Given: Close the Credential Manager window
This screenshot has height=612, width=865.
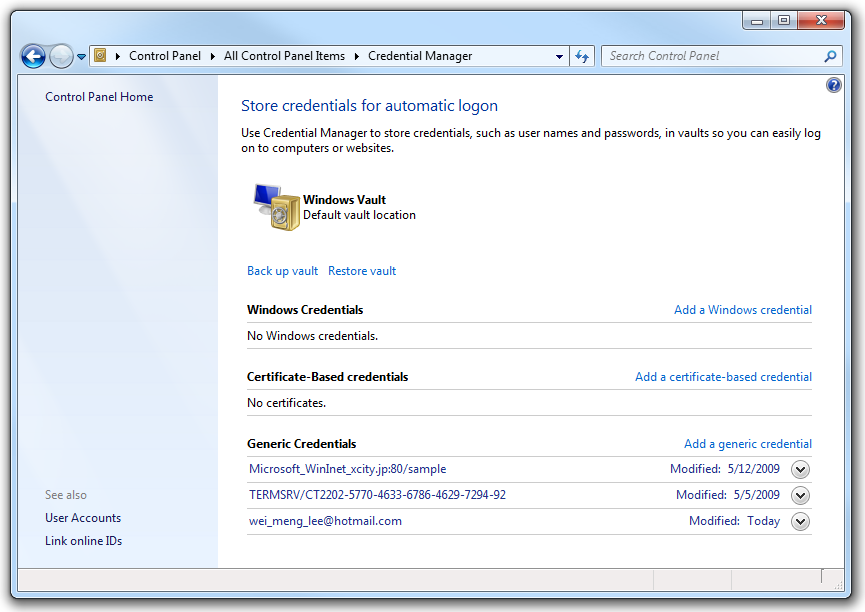Looking at the screenshot, I should point(821,21).
